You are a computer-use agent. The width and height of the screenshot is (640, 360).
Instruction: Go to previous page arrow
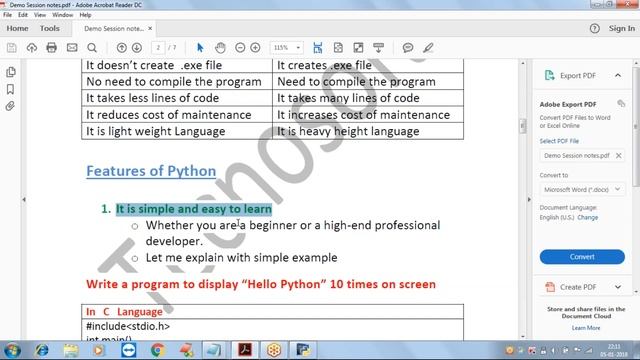click(121, 48)
